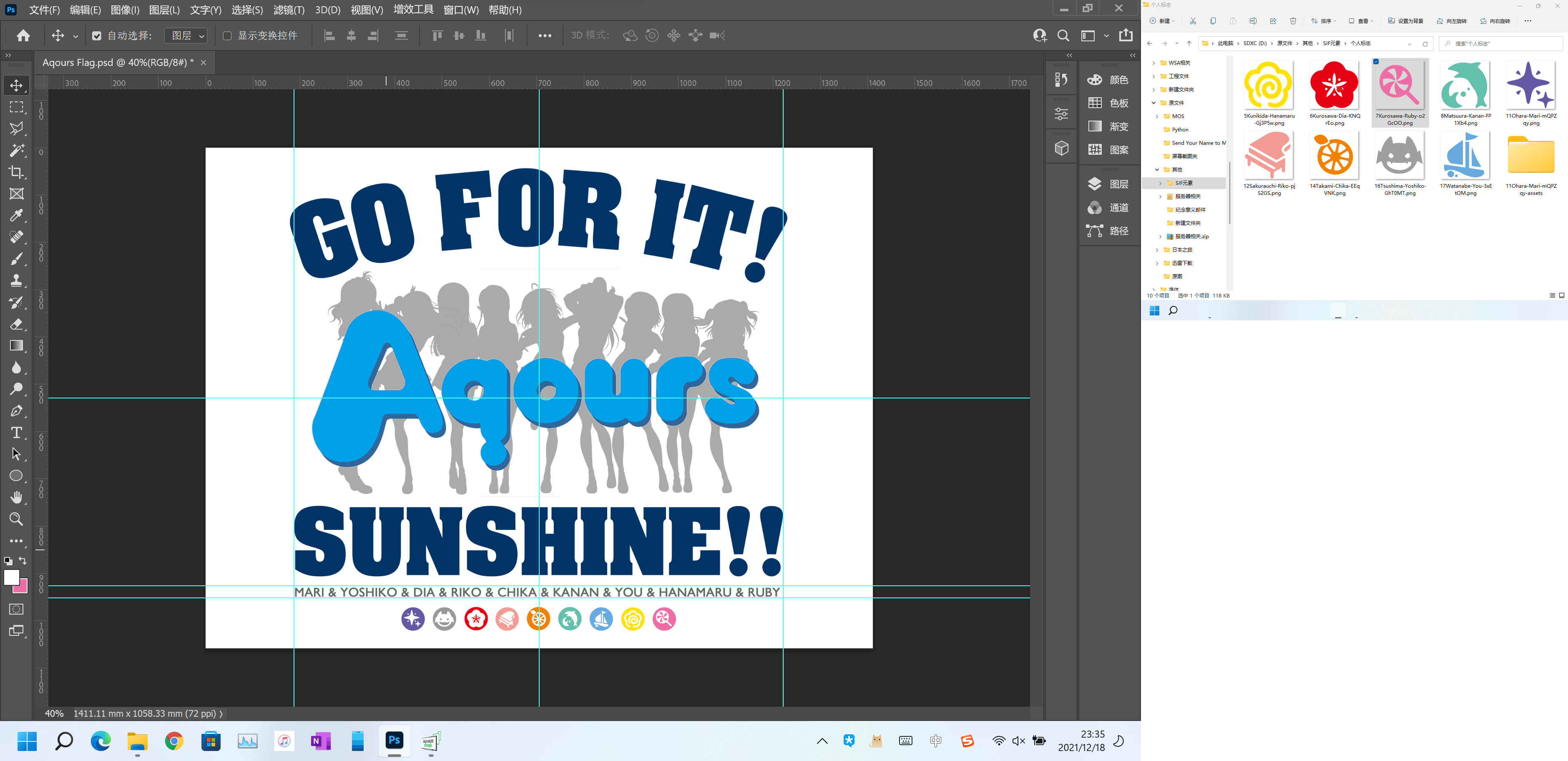Select the Zoom tool in toolbox
This screenshot has height=761, width=1568.
point(16,519)
